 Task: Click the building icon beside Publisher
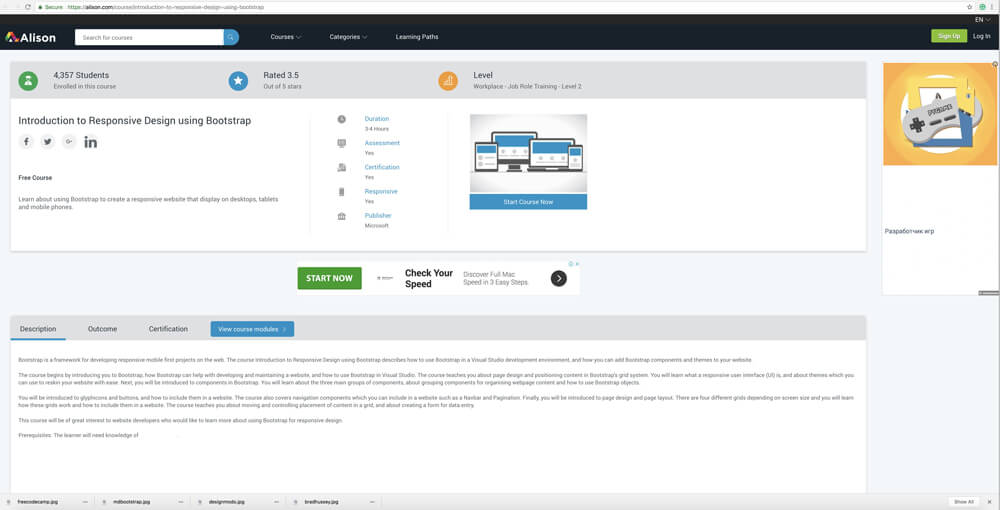pos(342,216)
